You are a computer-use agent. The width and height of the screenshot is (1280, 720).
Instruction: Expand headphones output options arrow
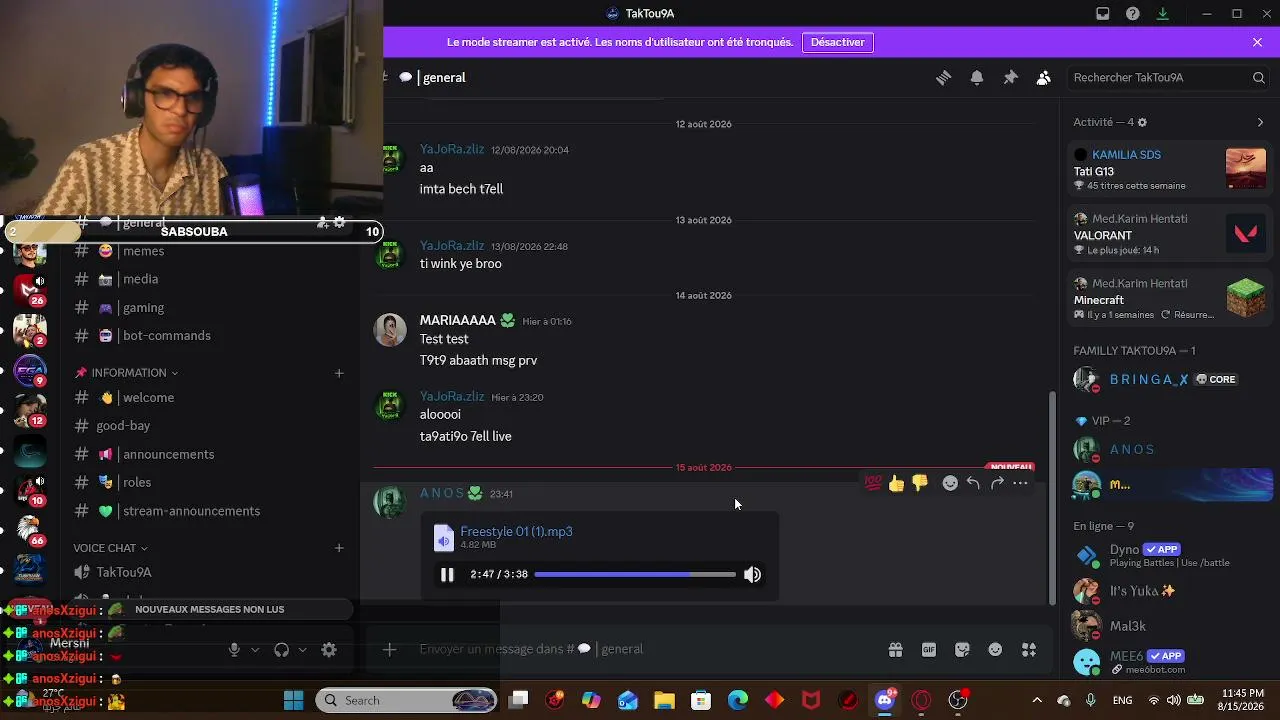(302, 650)
